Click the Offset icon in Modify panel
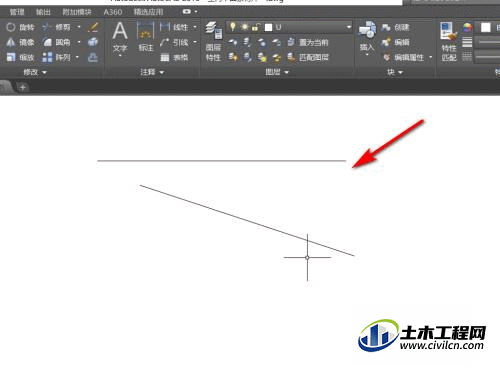 tap(93, 57)
